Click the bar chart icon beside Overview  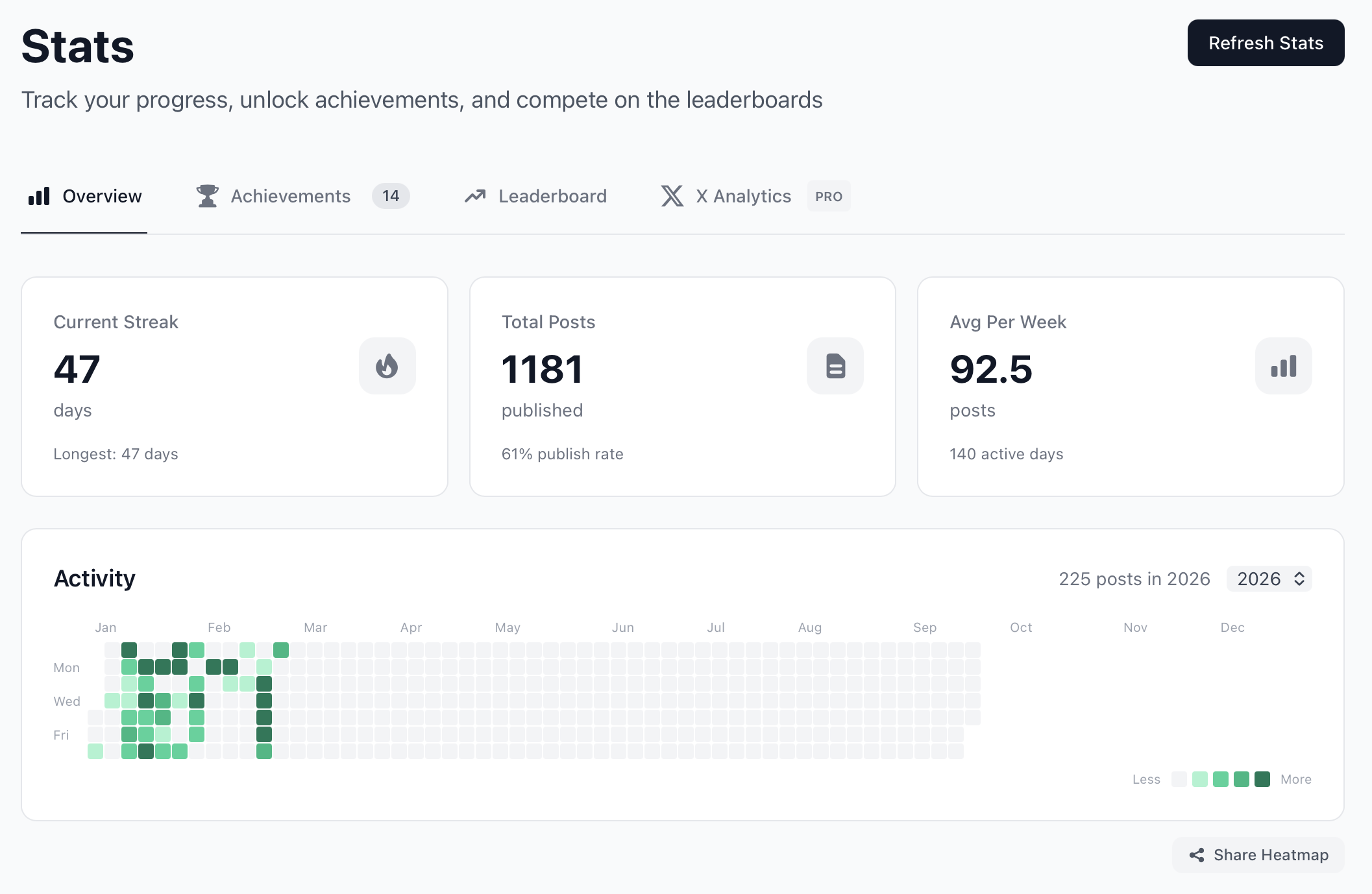click(x=39, y=196)
